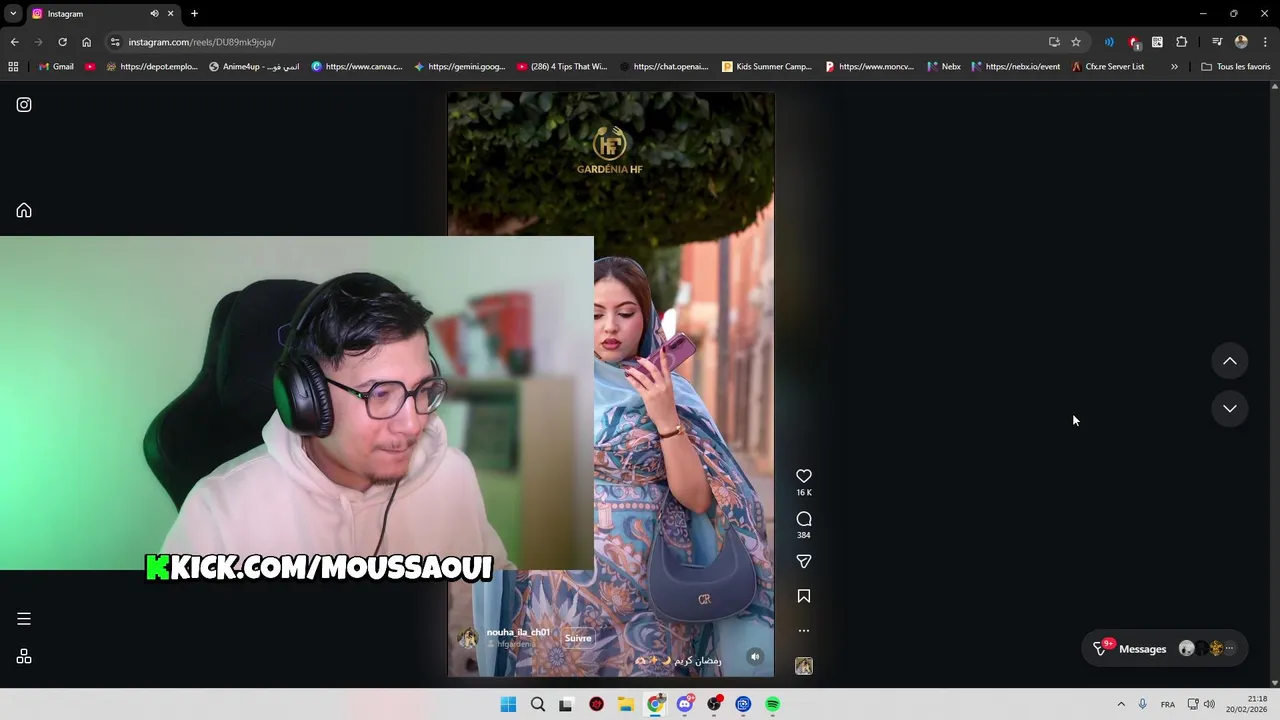This screenshot has height=720, width=1280.
Task: Open the Nebx bookmark
Action: 943,67
